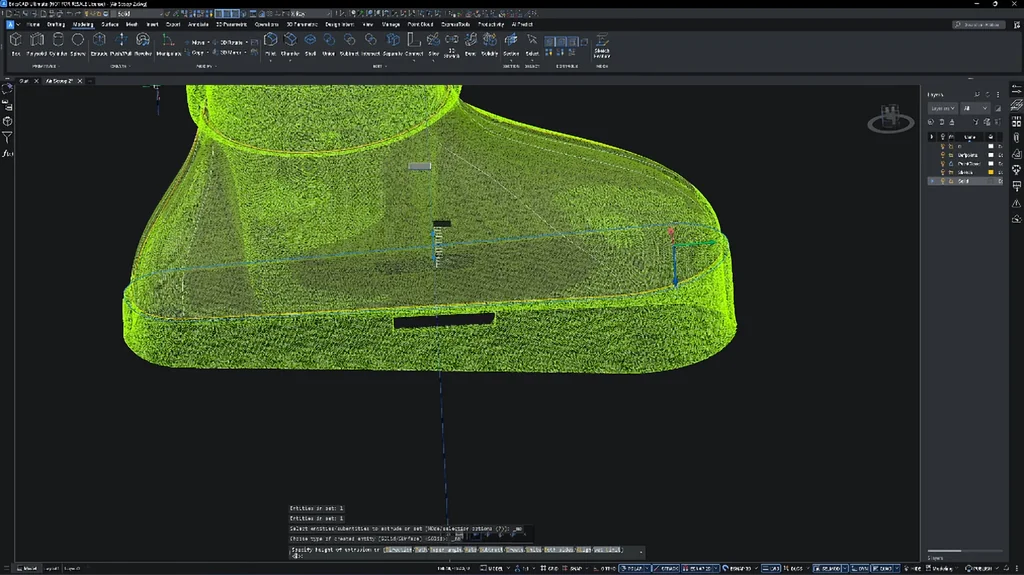Use the Slice tool
The height and width of the screenshot is (575, 1024).
pos(434,44)
